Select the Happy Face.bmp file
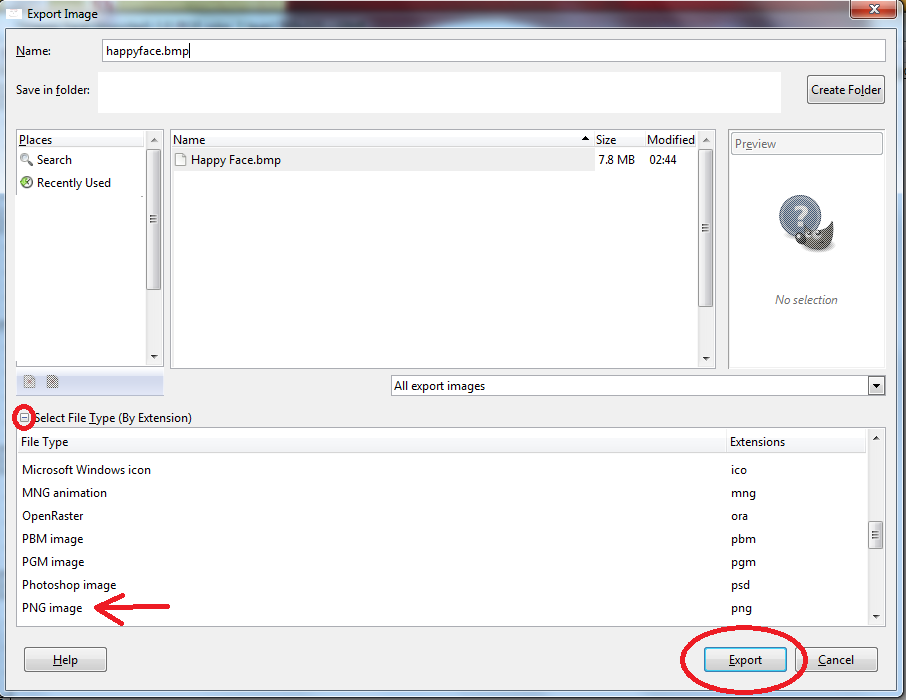This screenshot has height=700, width=906. tap(383, 160)
